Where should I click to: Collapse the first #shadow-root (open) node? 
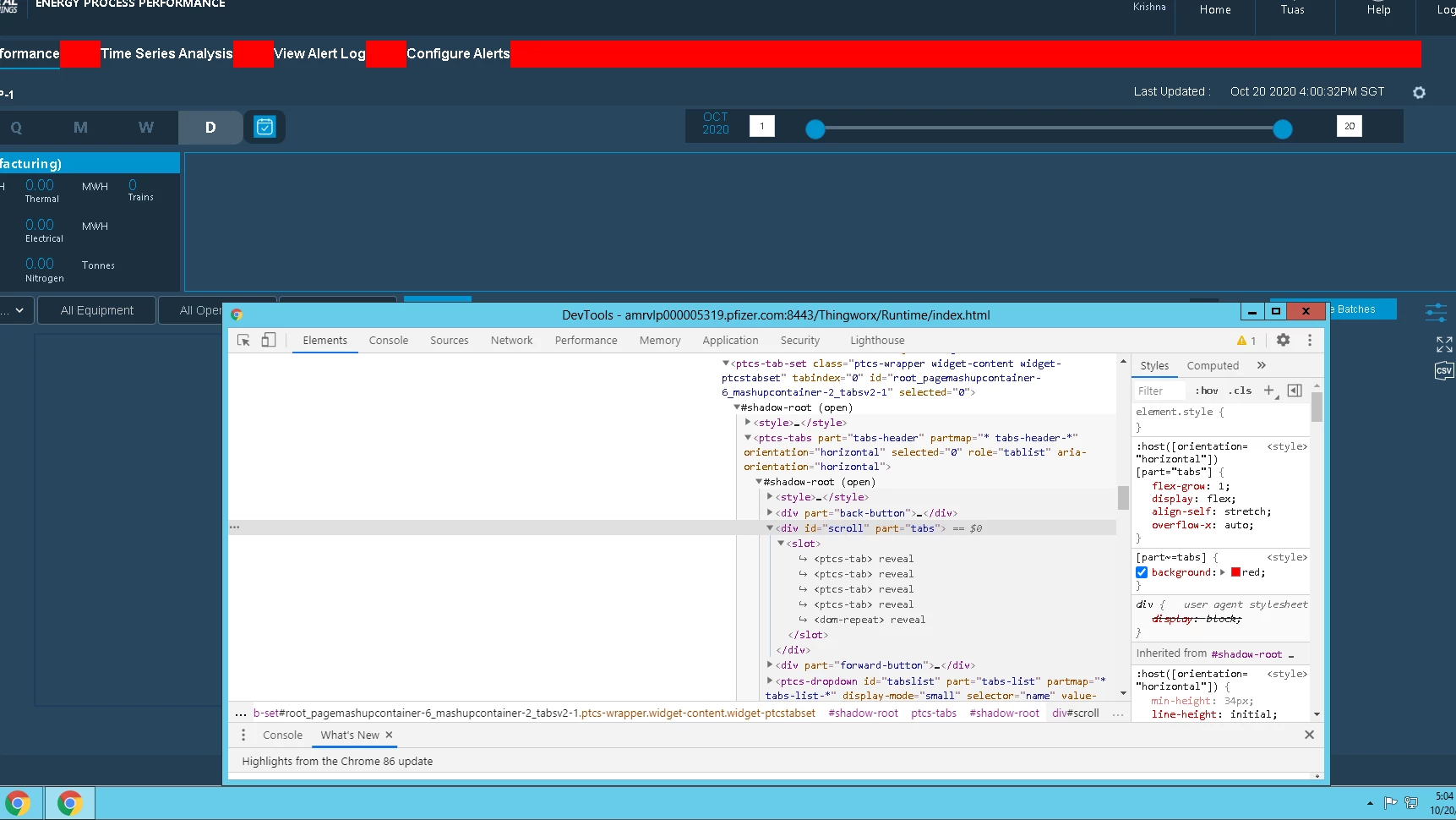pyautogui.click(x=737, y=407)
